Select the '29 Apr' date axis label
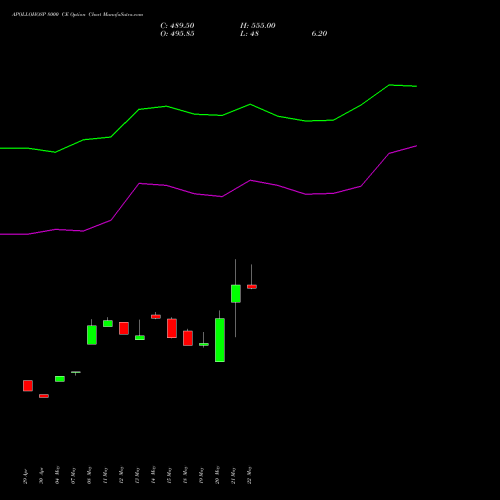Image resolution: width=500 pixels, height=500 pixels. pos(26,476)
